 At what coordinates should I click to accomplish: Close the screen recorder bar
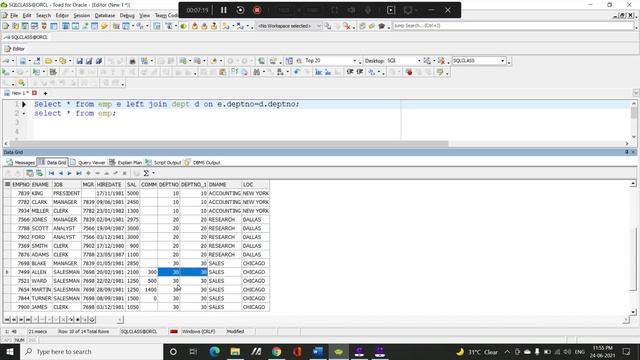tap(448, 10)
